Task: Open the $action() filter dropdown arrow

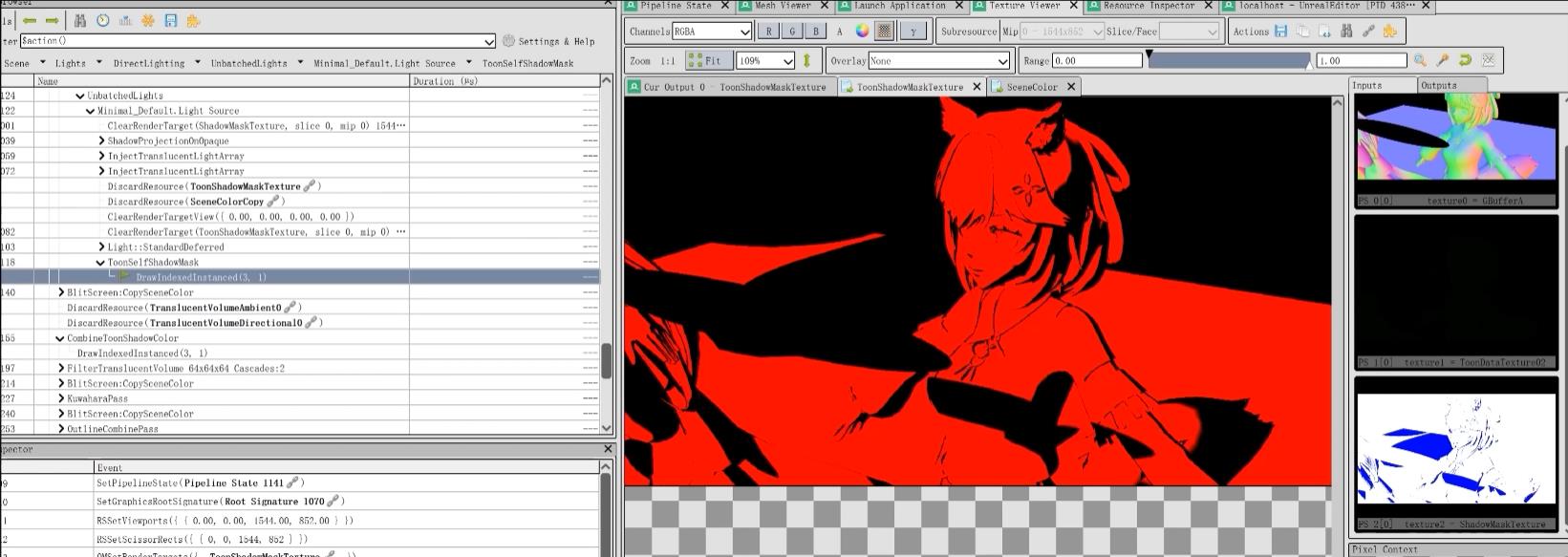Action: [x=489, y=41]
